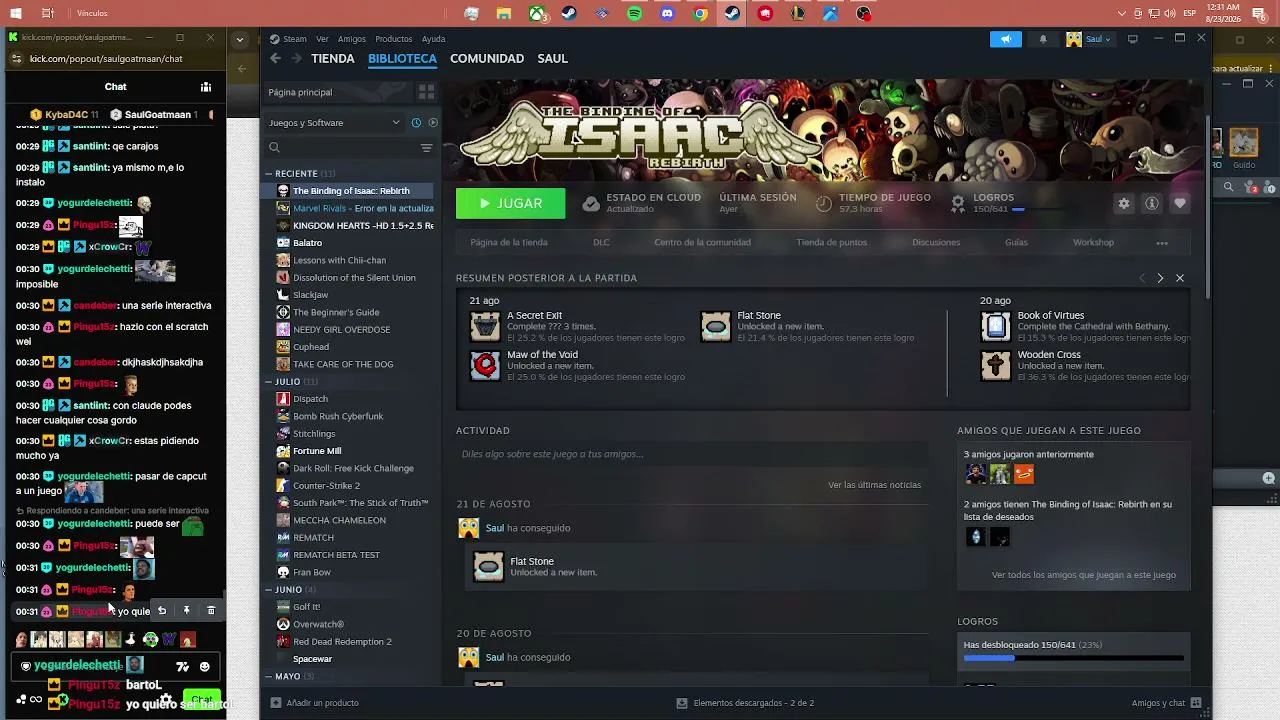Viewport: 1280px width, 720px height.
Task: Open Steam announcements megaphone icon
Action: tap(1005, 39)
